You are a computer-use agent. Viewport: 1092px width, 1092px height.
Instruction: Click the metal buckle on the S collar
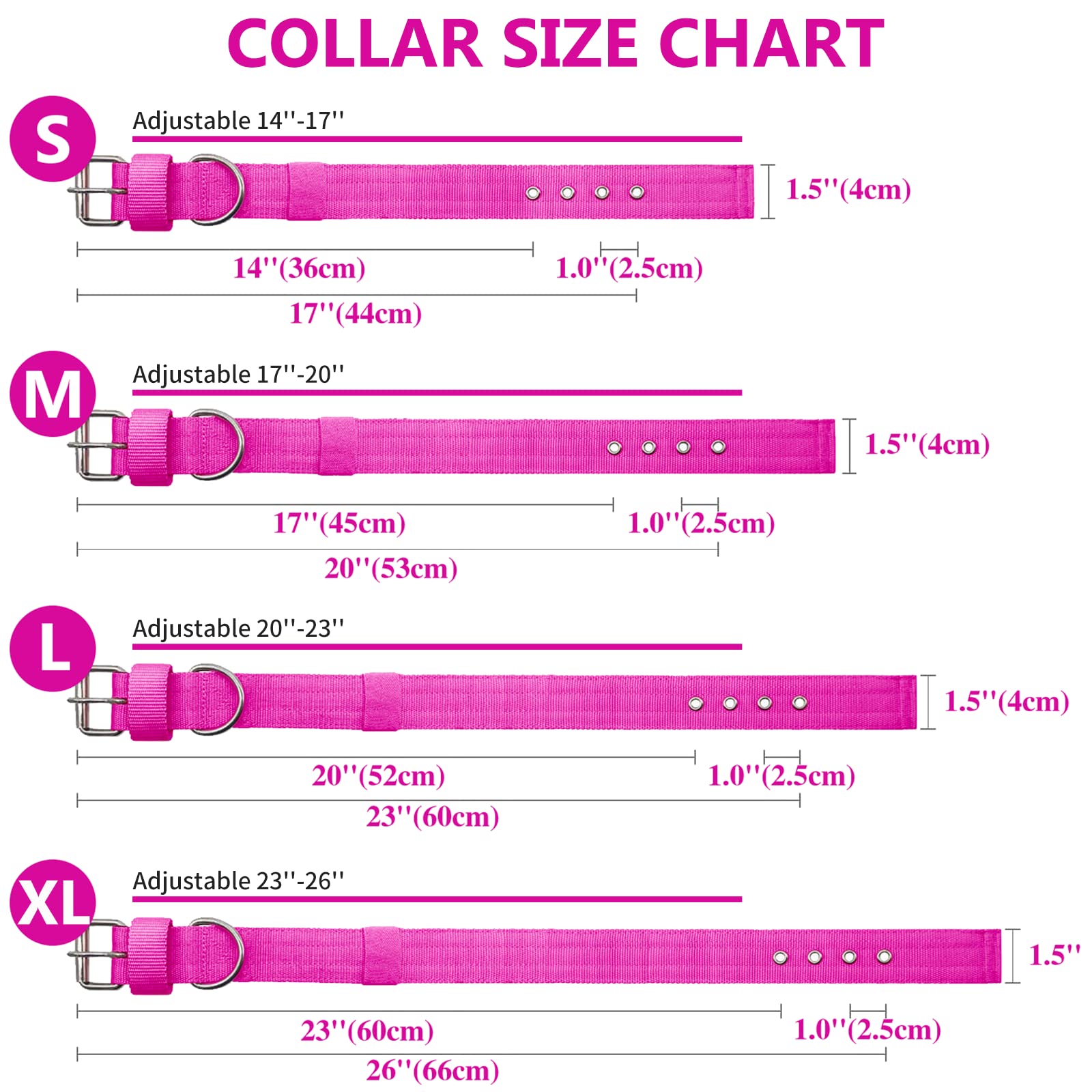pos(97,192)
